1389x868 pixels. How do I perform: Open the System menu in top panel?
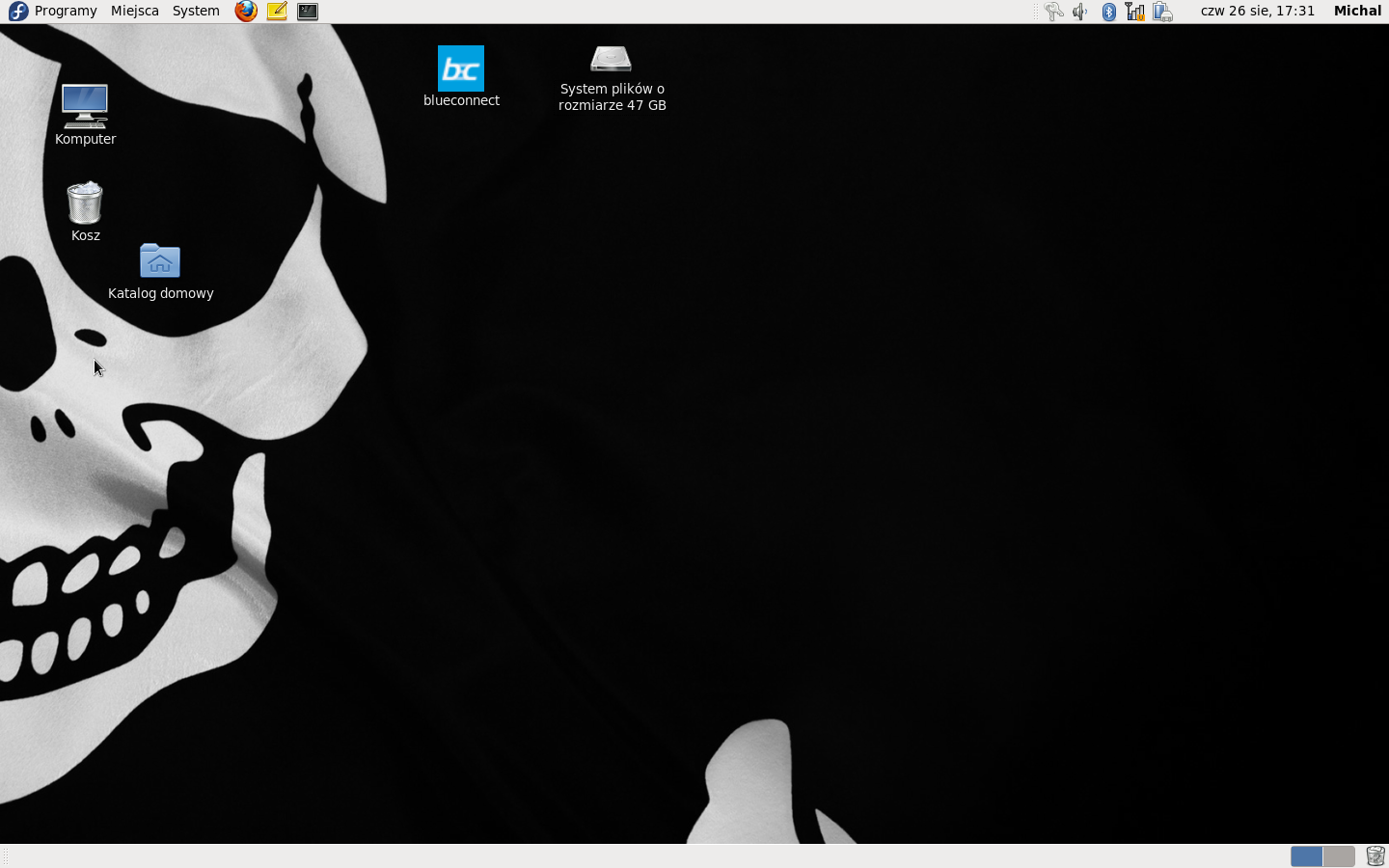(x=196, y=11)
